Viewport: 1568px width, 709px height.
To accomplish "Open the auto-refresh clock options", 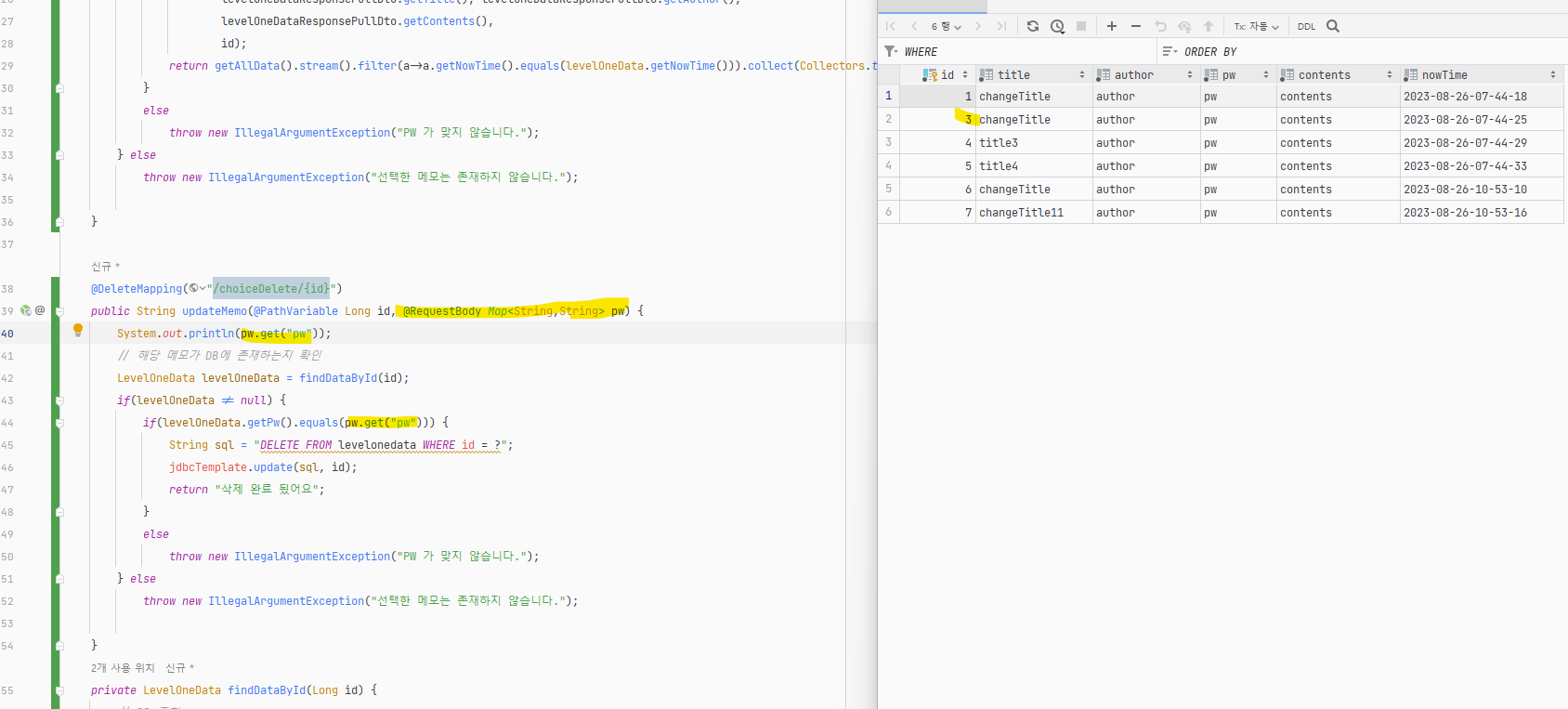I will point(1057,26).
